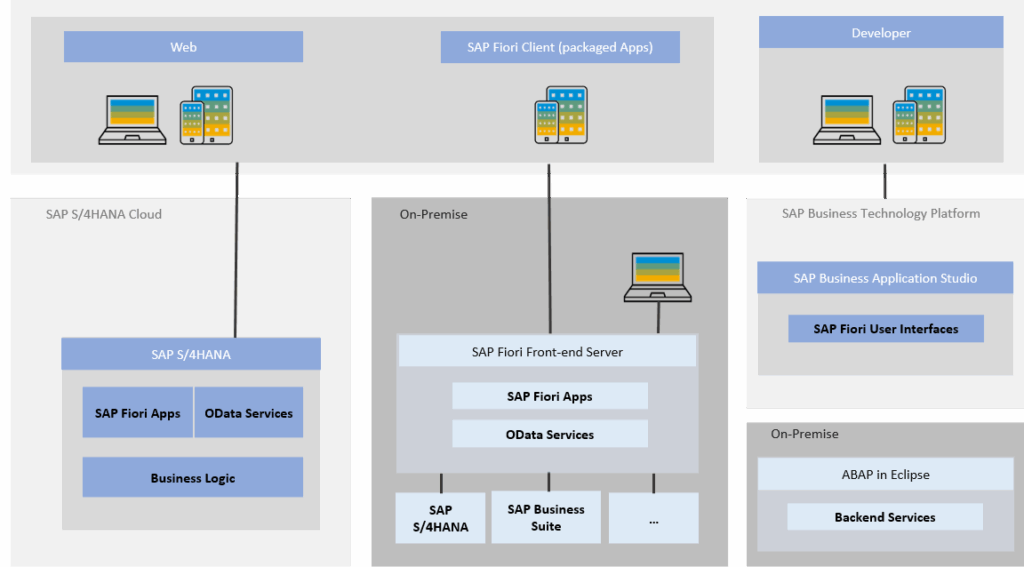Click SAP Fiori Apps box in Front-end Server
1024x567 pixels.
pos(550,396)
